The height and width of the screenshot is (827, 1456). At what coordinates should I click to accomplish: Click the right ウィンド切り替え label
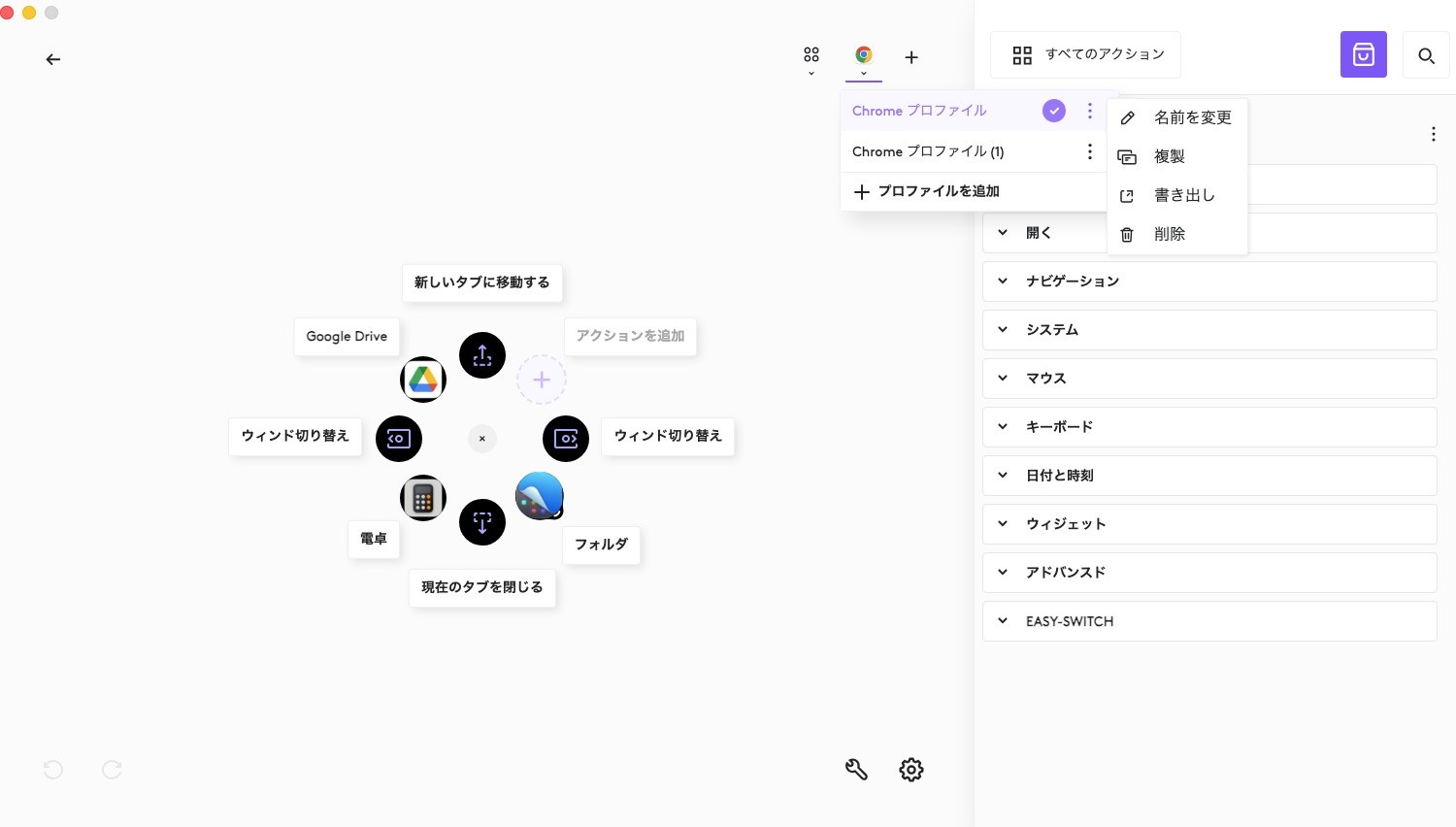coord(668,436)
